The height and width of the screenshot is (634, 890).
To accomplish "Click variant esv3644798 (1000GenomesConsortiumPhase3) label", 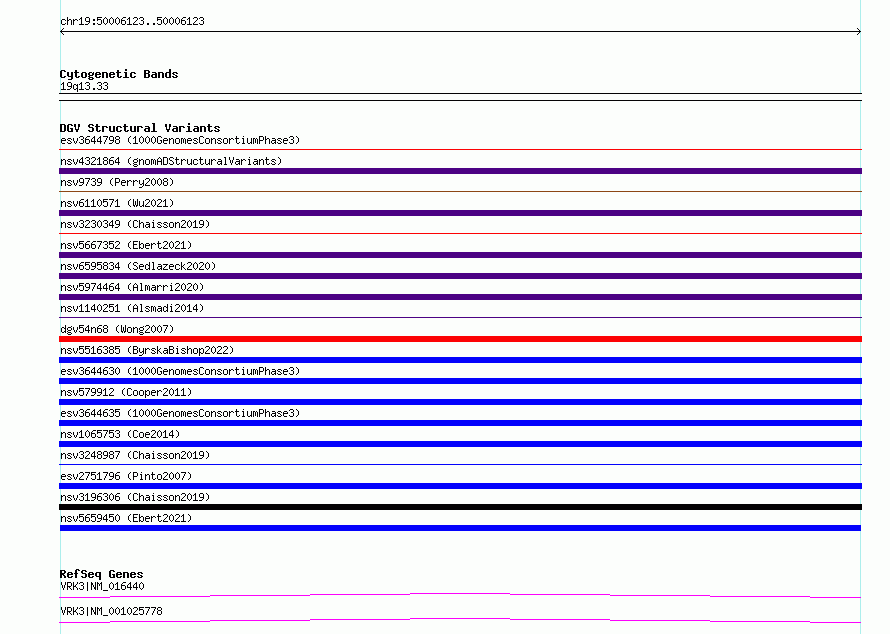I will tap(180, 140).
